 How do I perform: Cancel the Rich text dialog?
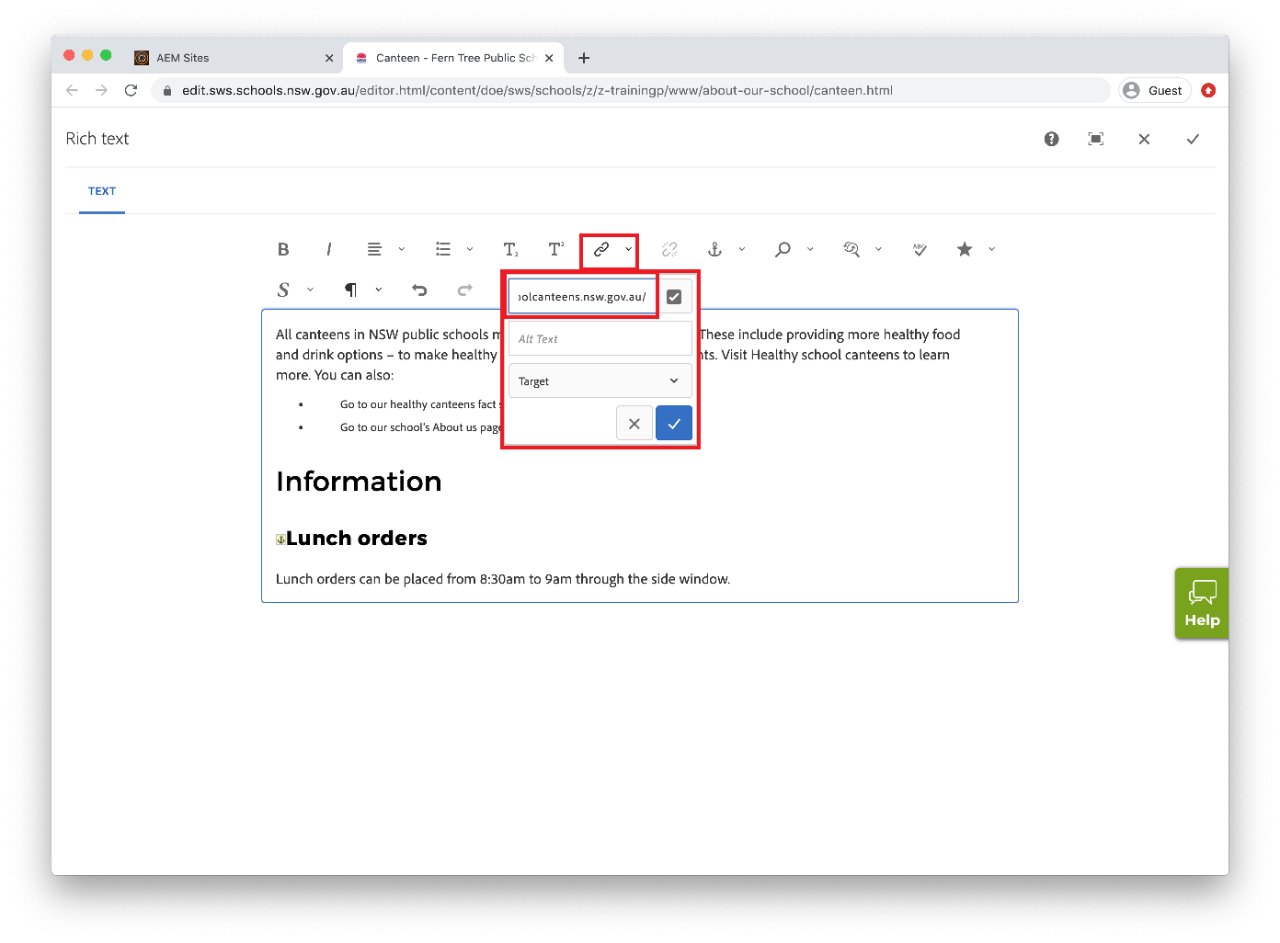[x=1144, y=139]
